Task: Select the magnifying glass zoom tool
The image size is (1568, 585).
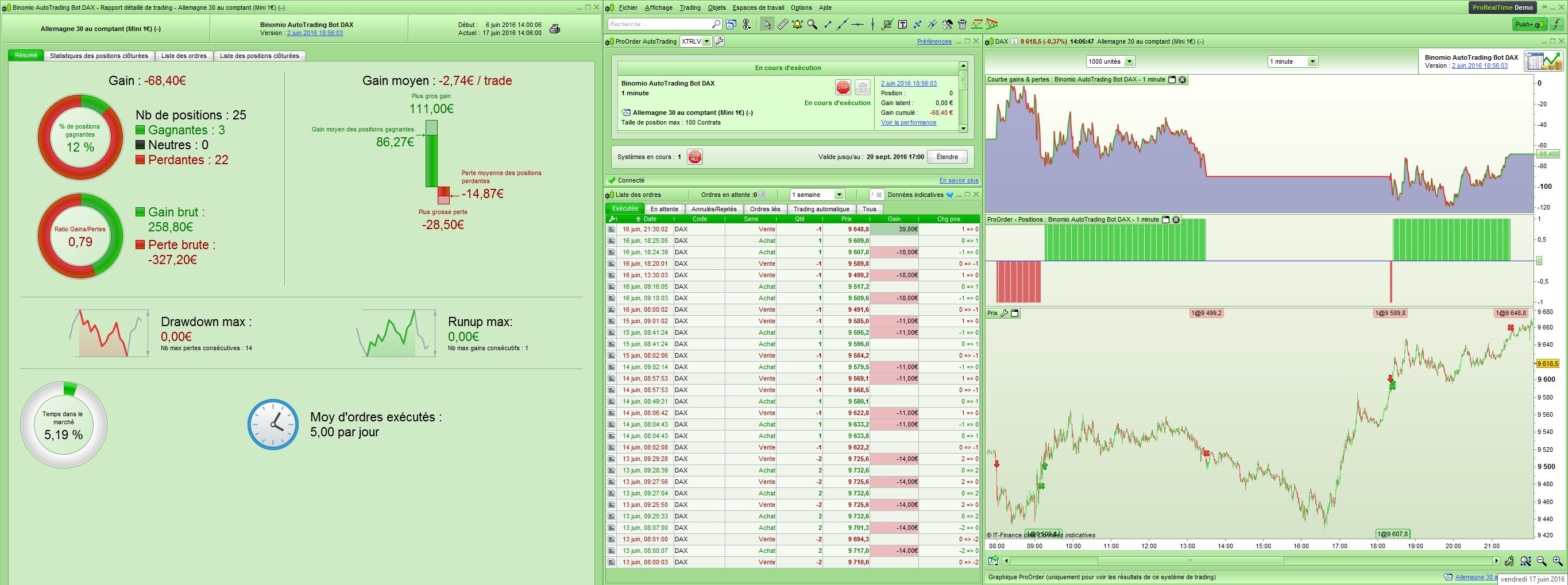Action: [x=812, y=25]
